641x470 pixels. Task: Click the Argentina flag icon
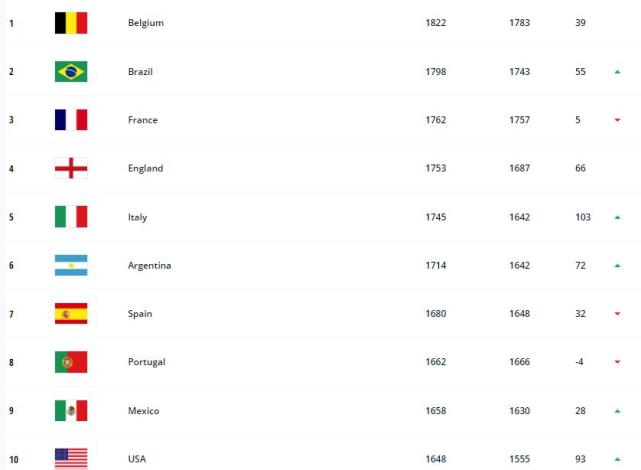coord(71,265)
